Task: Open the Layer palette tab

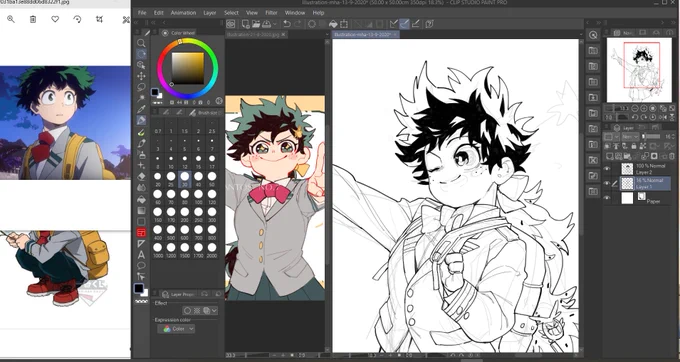Action: pos(624,128)
